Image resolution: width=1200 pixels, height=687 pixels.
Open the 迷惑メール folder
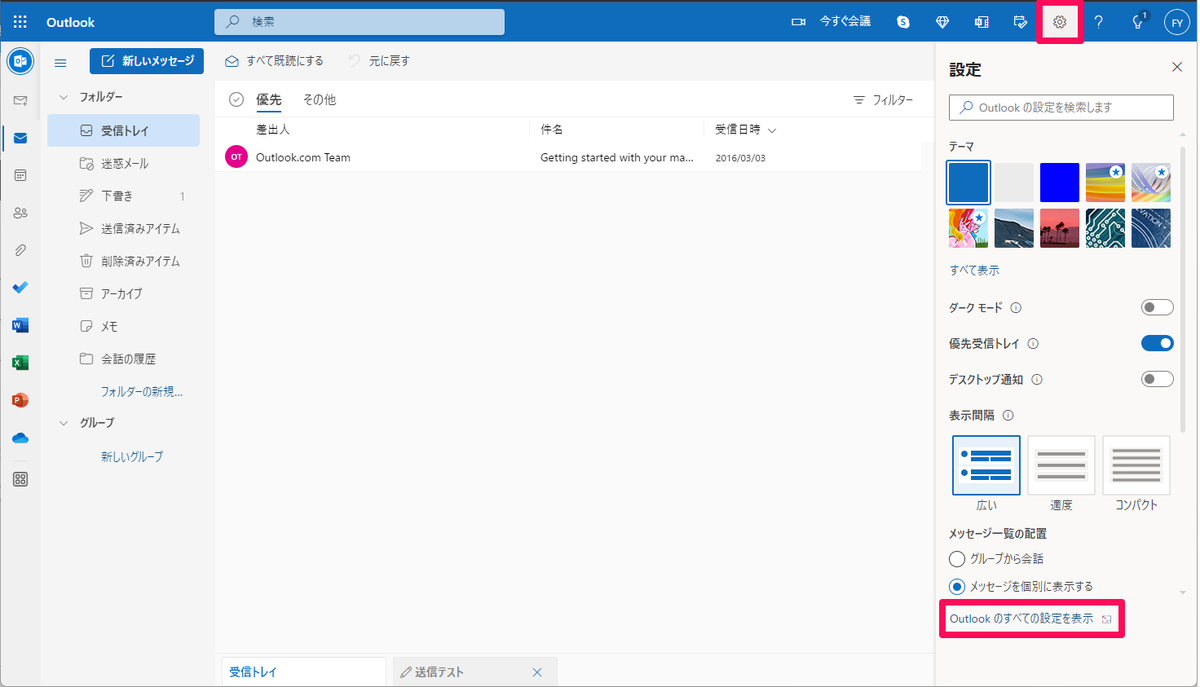click(x=124, y=163)
